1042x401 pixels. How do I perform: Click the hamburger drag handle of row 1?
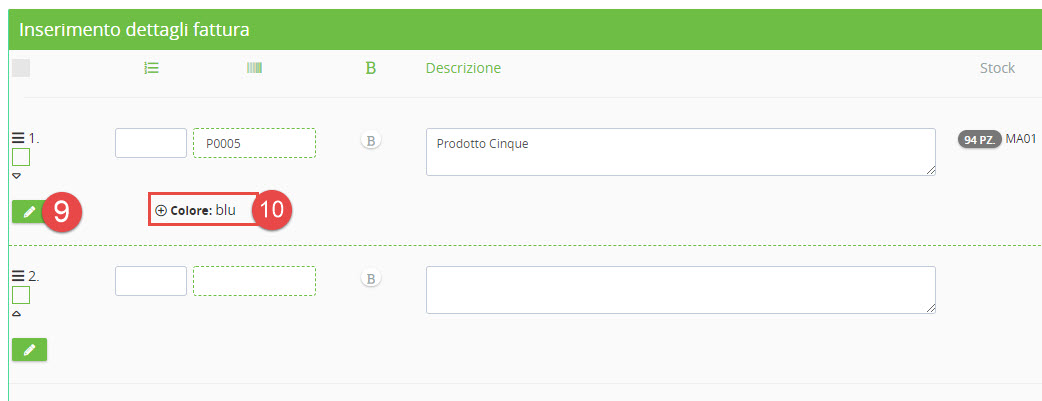(17, 138)
